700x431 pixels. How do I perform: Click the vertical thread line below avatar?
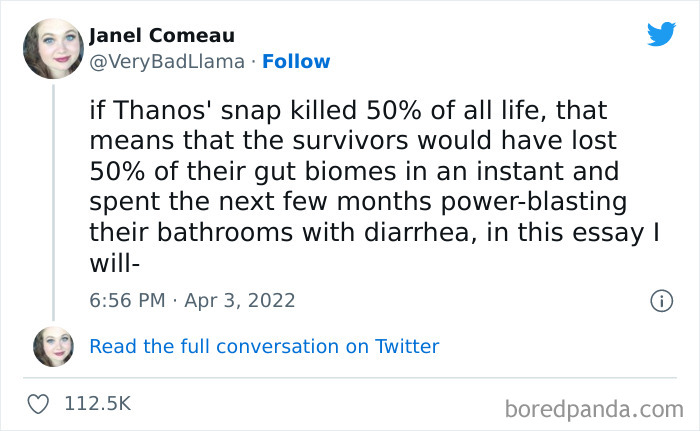[53, 200]
